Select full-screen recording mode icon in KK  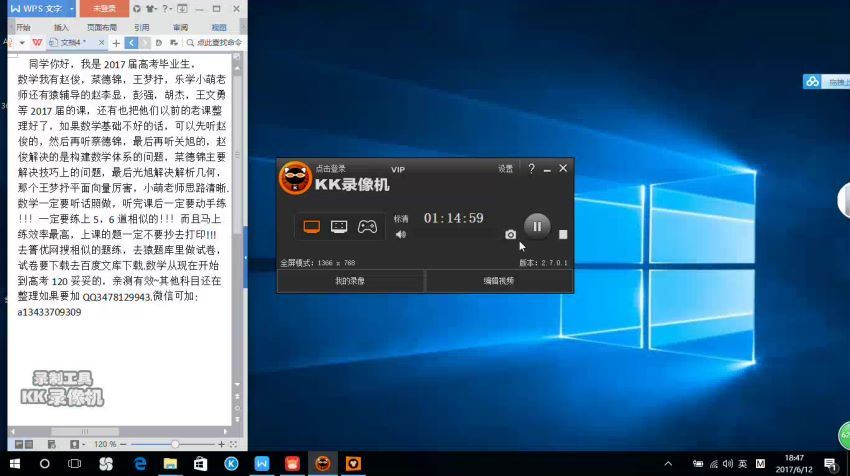[x=311, y=227]
